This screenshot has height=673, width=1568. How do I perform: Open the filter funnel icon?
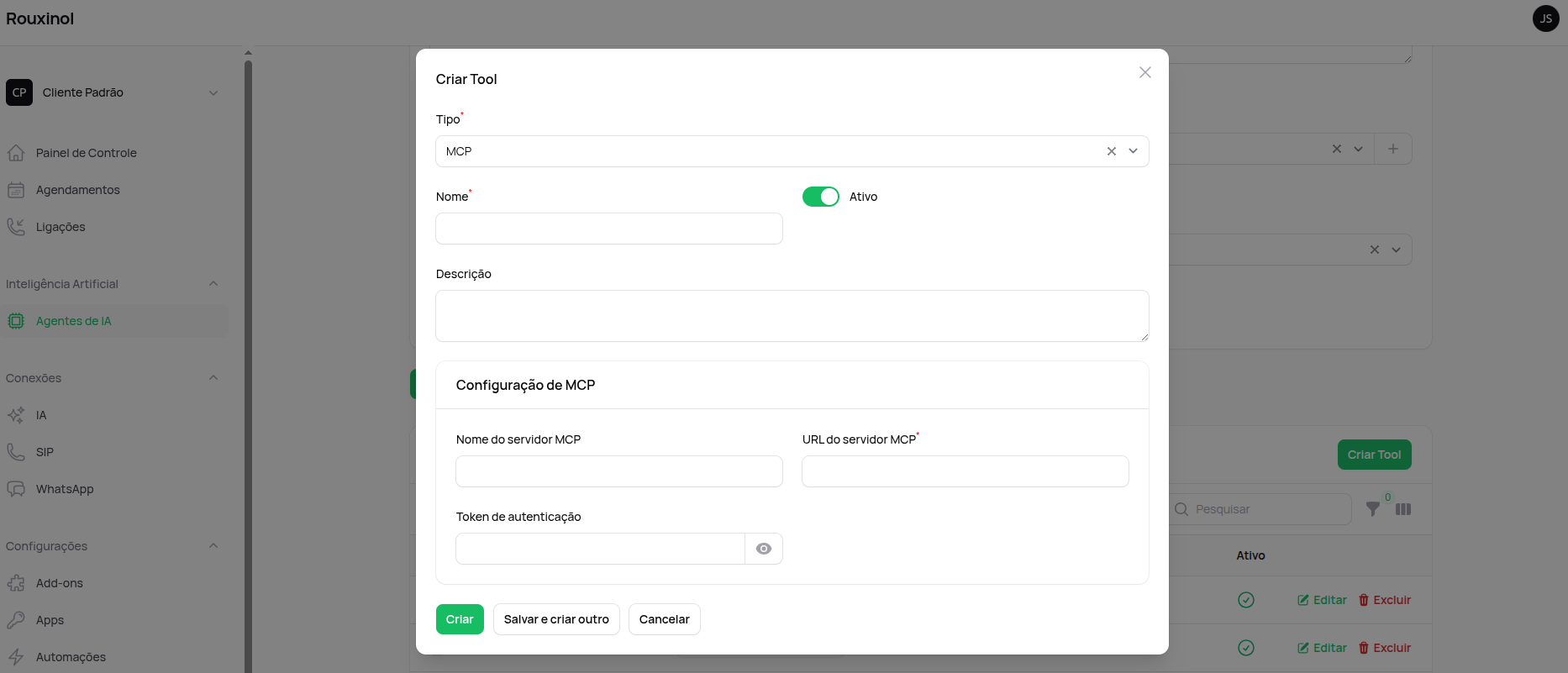click(x=1373, y=509)
